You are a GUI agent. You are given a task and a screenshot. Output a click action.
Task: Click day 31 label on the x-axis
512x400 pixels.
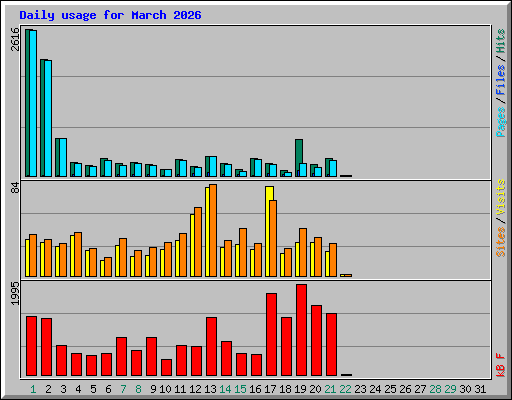click(x=480, y=389)
